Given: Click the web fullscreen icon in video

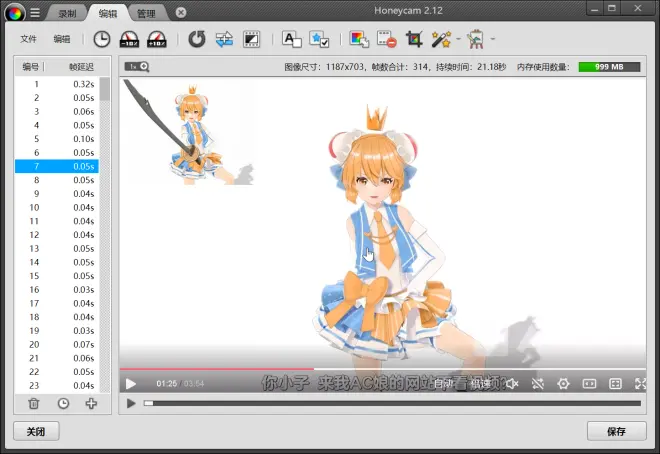Looking at the screenshot, I should [615, 383].
